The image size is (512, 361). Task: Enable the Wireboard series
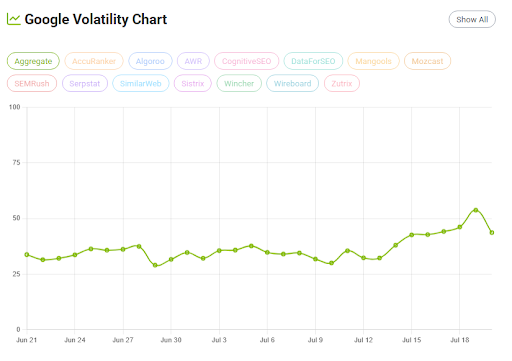click(293, 83)
